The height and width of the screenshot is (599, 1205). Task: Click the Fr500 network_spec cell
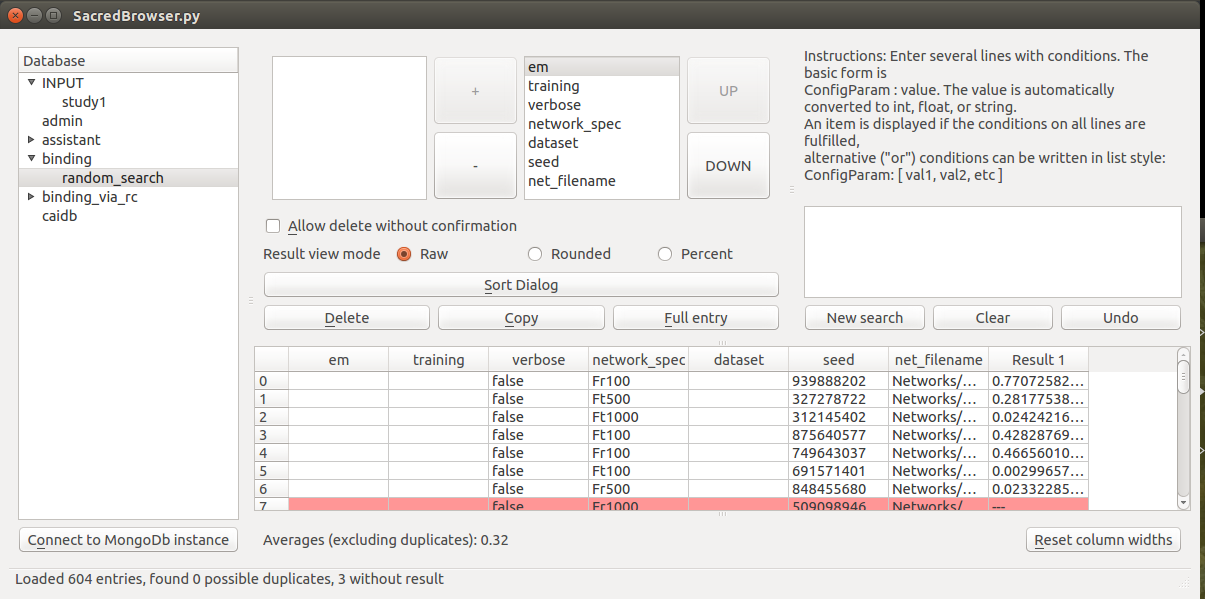(639, 489)
